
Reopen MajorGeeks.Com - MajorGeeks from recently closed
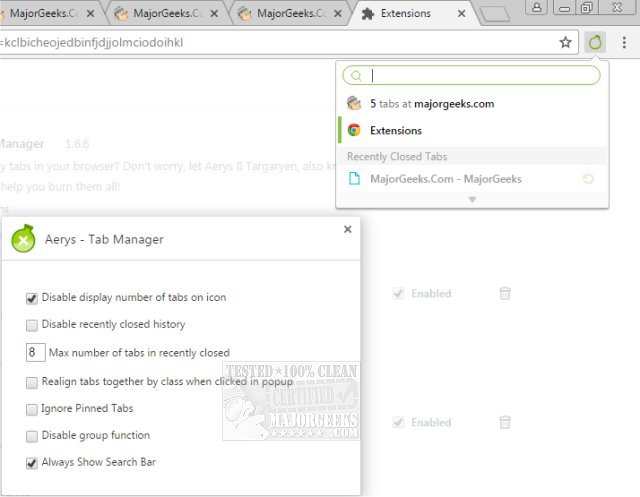[472, 179]
